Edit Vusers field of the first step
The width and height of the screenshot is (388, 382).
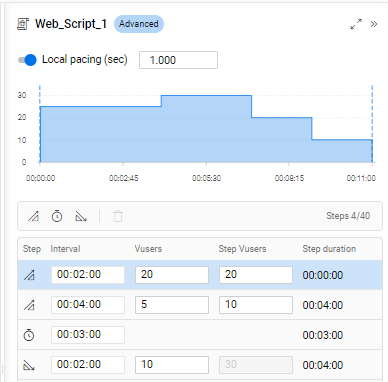tap(172, 275)
